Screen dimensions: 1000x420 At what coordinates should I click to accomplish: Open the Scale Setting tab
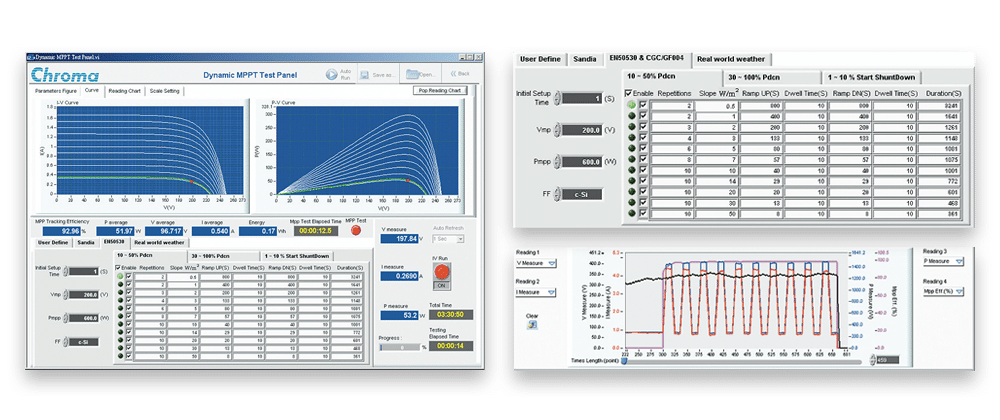[165, 91]
